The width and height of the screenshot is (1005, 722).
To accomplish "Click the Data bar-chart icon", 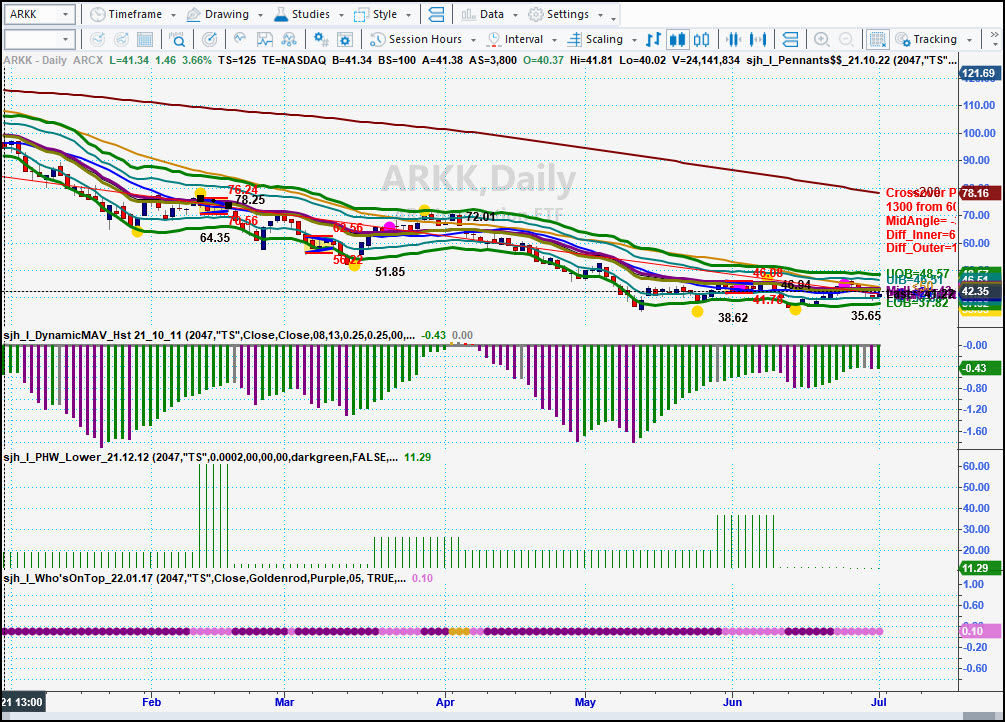I will click(469, 14).
